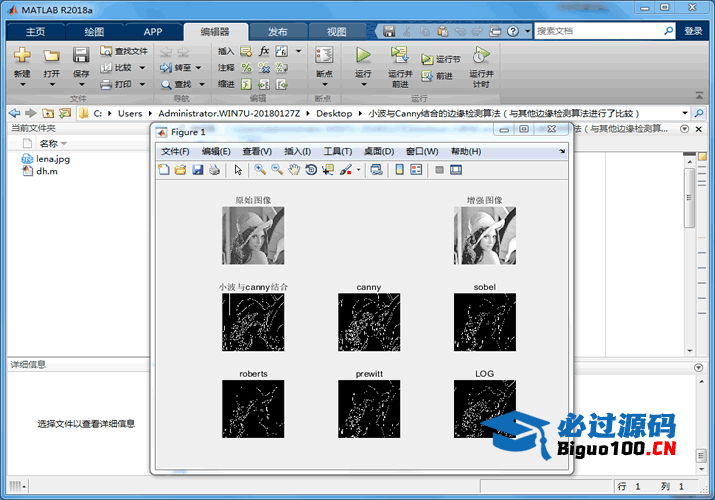Toggle the Edit Plot arrow pointer tool

(x=238, y=170)
